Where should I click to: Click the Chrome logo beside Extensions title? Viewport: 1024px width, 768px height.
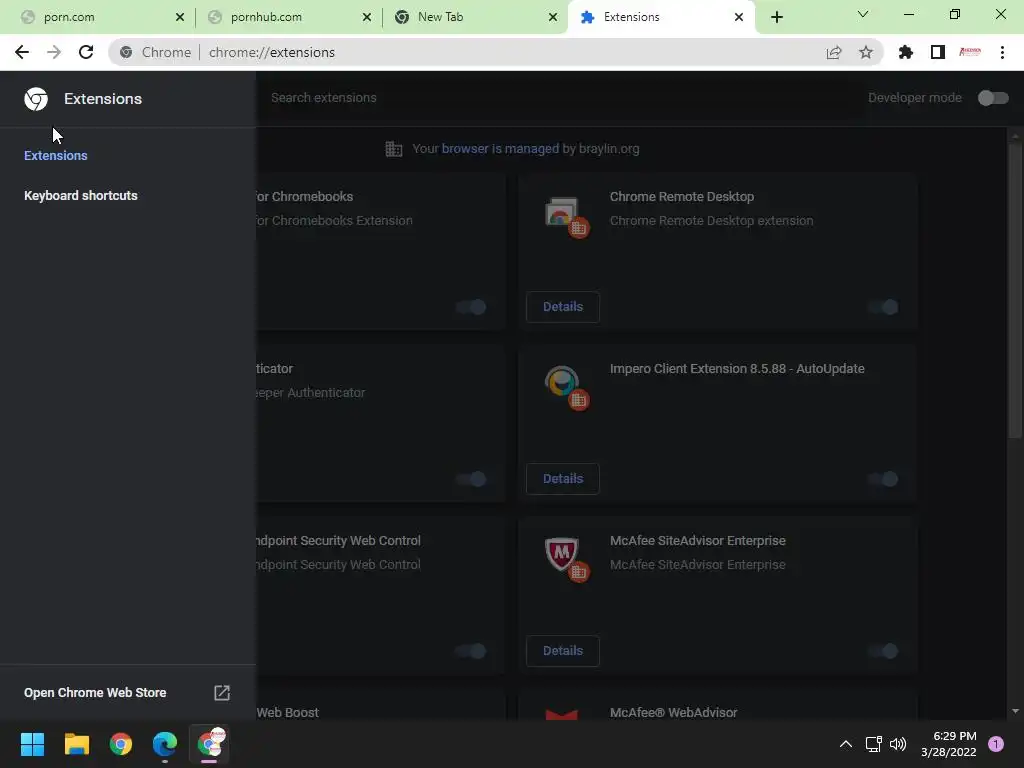(x=36, y=99)
